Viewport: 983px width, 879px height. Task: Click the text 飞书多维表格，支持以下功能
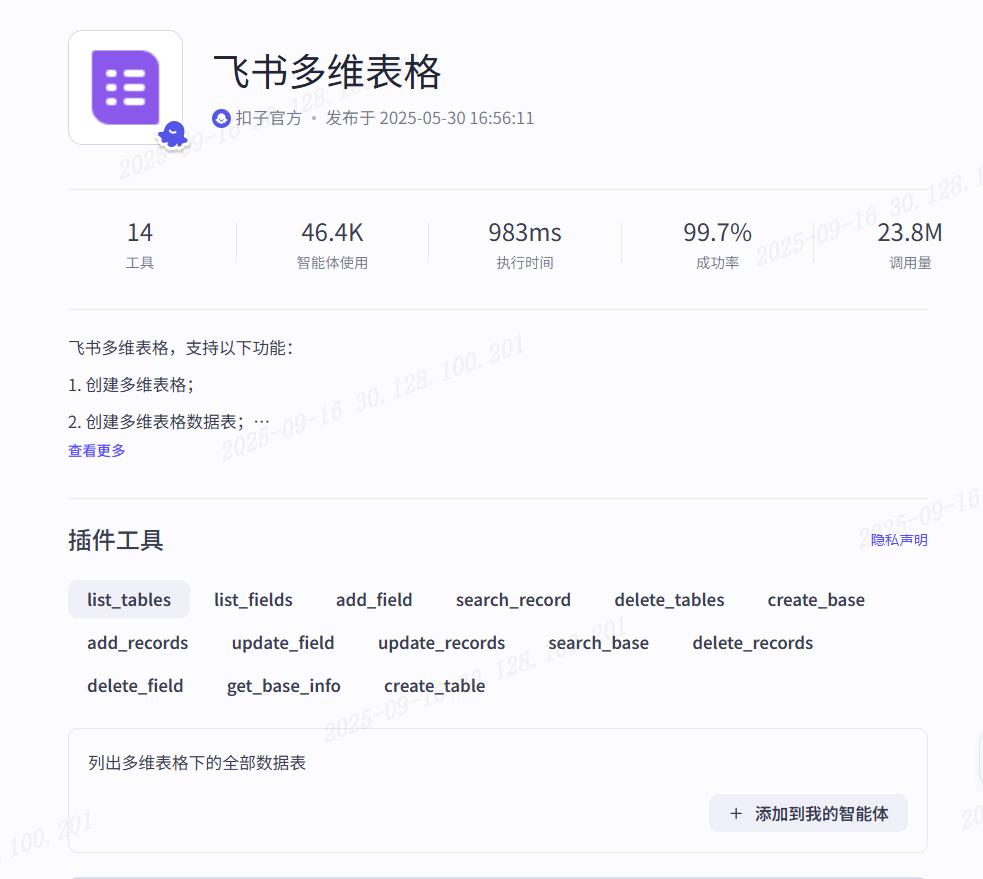click(x=181, y=347)
